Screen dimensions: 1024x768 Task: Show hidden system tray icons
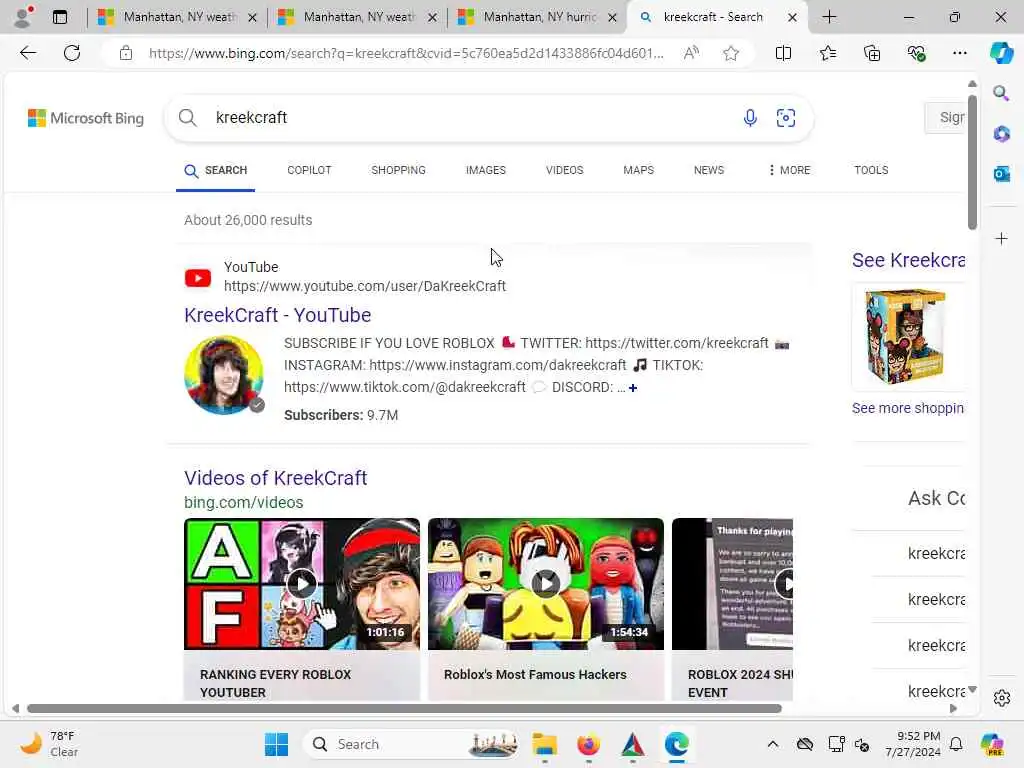773,744
